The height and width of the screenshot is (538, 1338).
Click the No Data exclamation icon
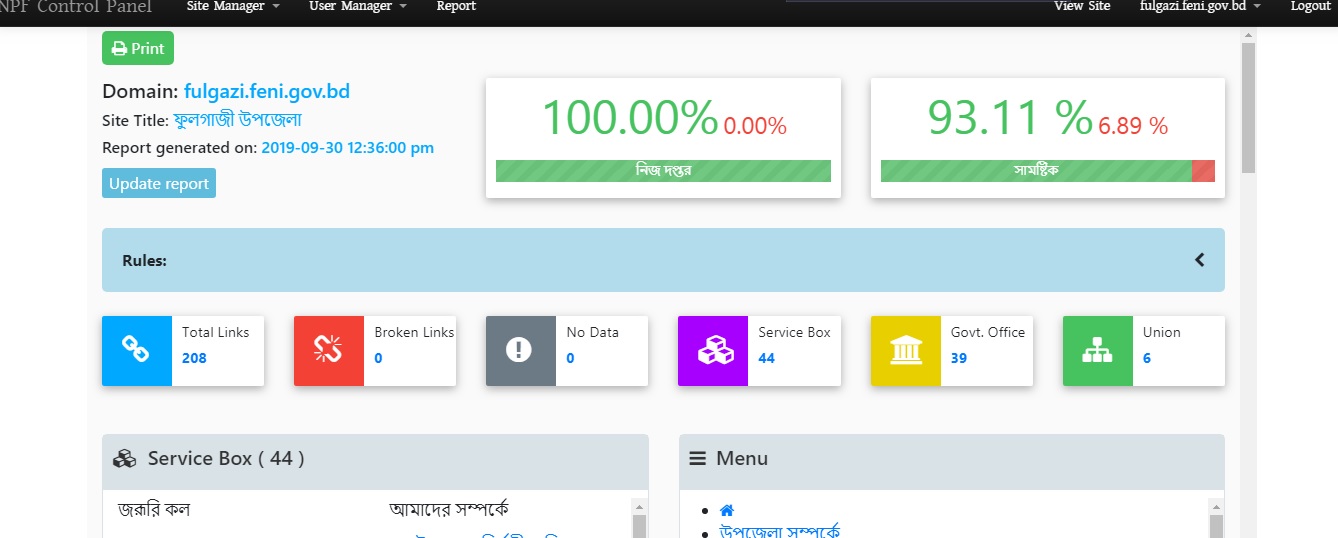coord(520,350)
